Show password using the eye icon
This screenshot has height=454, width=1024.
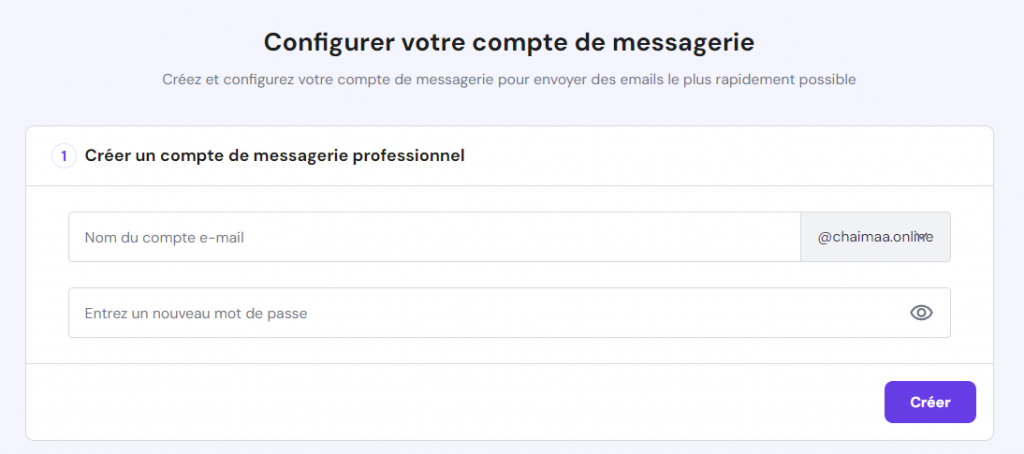click(x=921, y=313)
